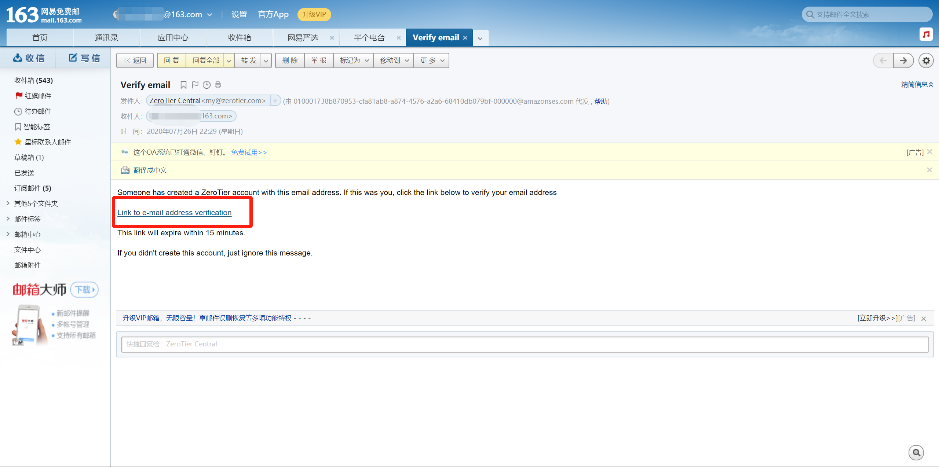Click the 回复 reply button
The image size is (939, 467).
point(171,60)
